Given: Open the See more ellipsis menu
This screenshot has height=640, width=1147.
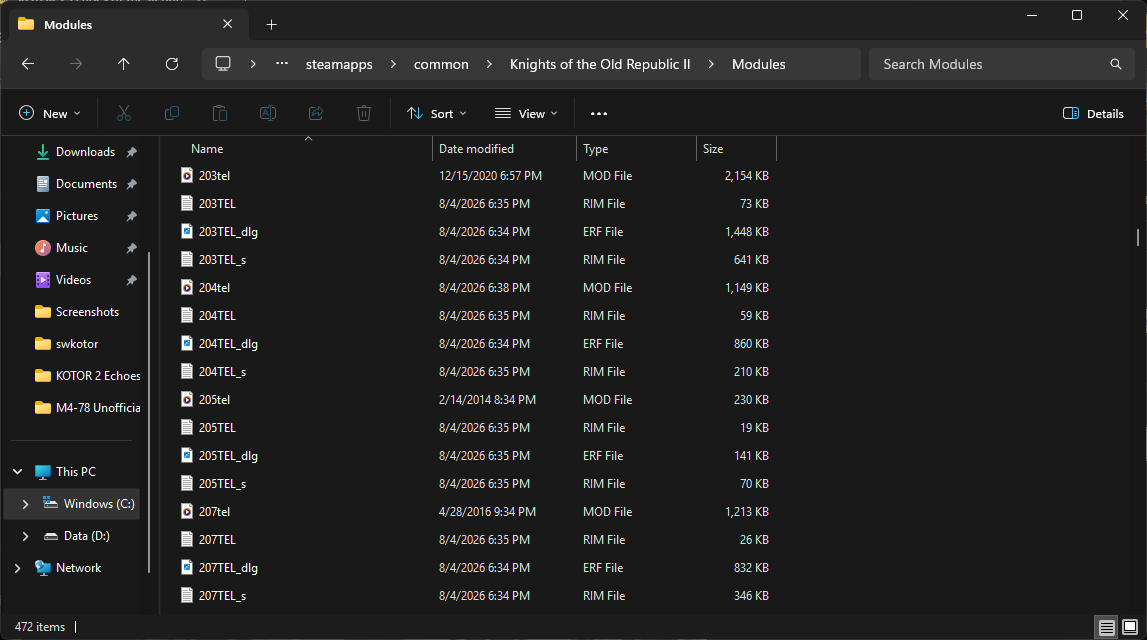Looking at the screenshot, I should tap(598, 113).
